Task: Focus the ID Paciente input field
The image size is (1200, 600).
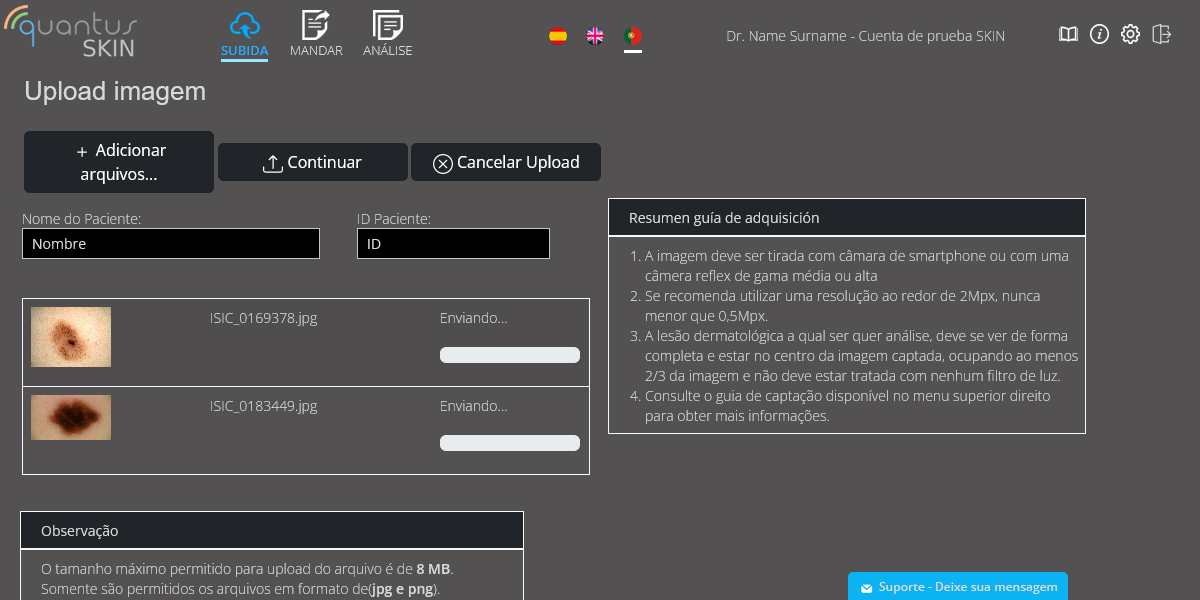Action: tap(453, 244)
